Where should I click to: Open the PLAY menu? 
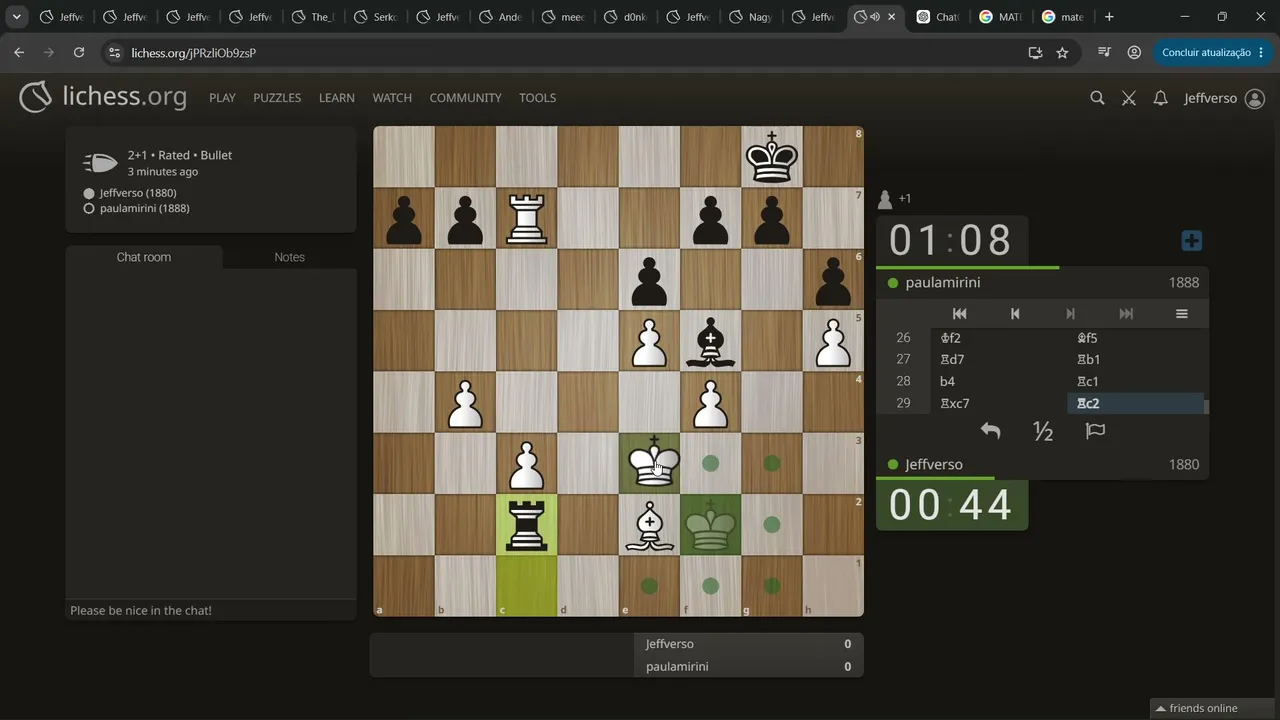click(x=222, y=98)
